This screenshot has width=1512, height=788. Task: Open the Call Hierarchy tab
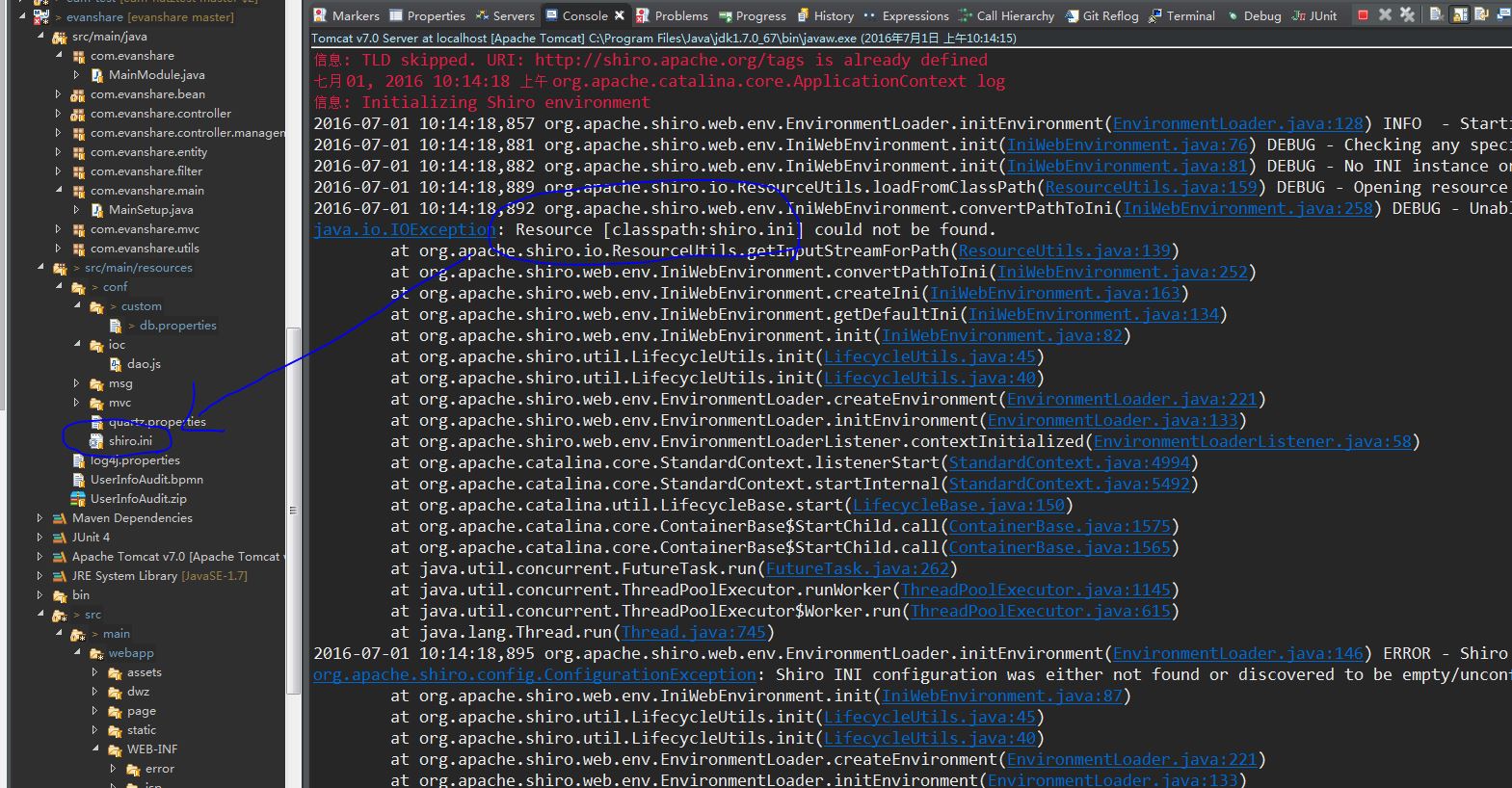(x=1006, y=15)
